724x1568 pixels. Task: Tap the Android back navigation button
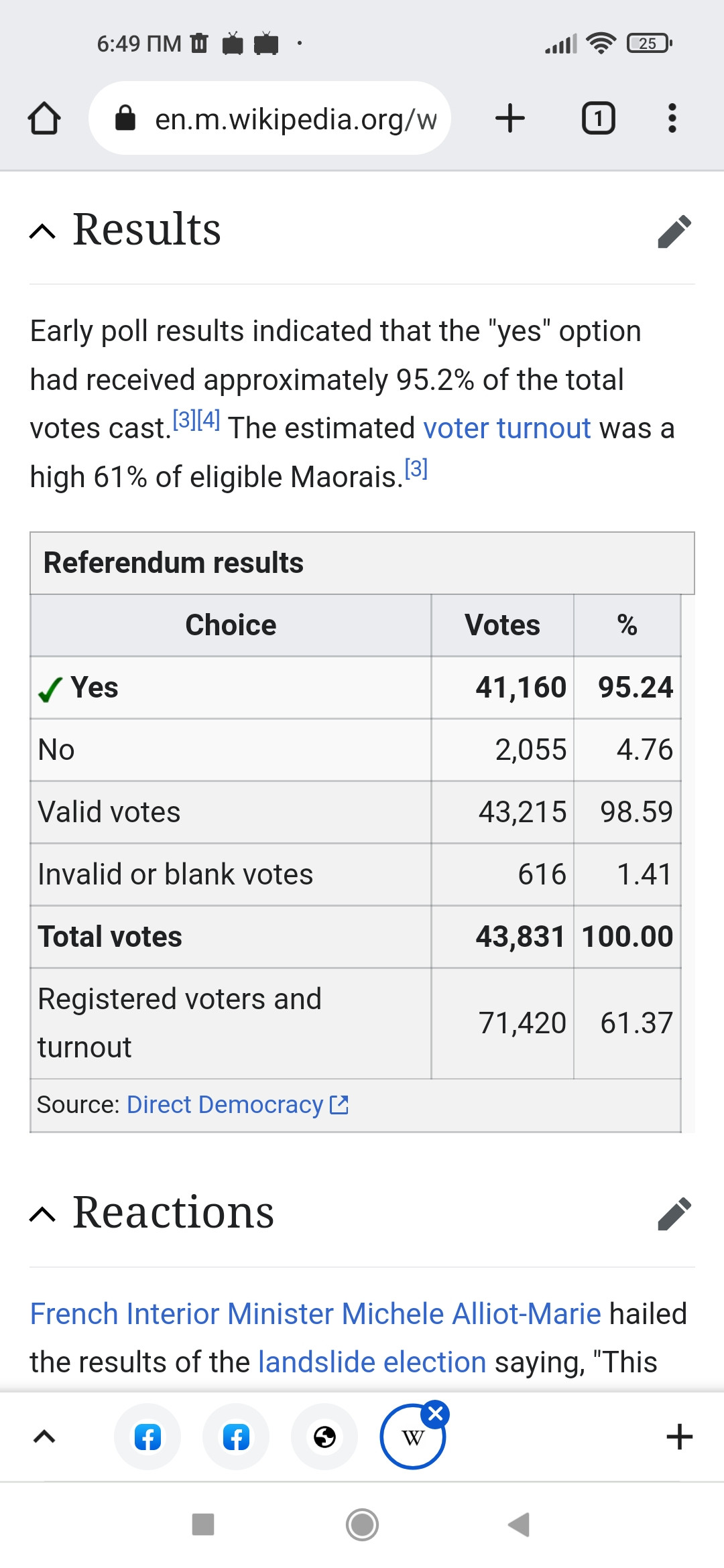click(519, 1524)
